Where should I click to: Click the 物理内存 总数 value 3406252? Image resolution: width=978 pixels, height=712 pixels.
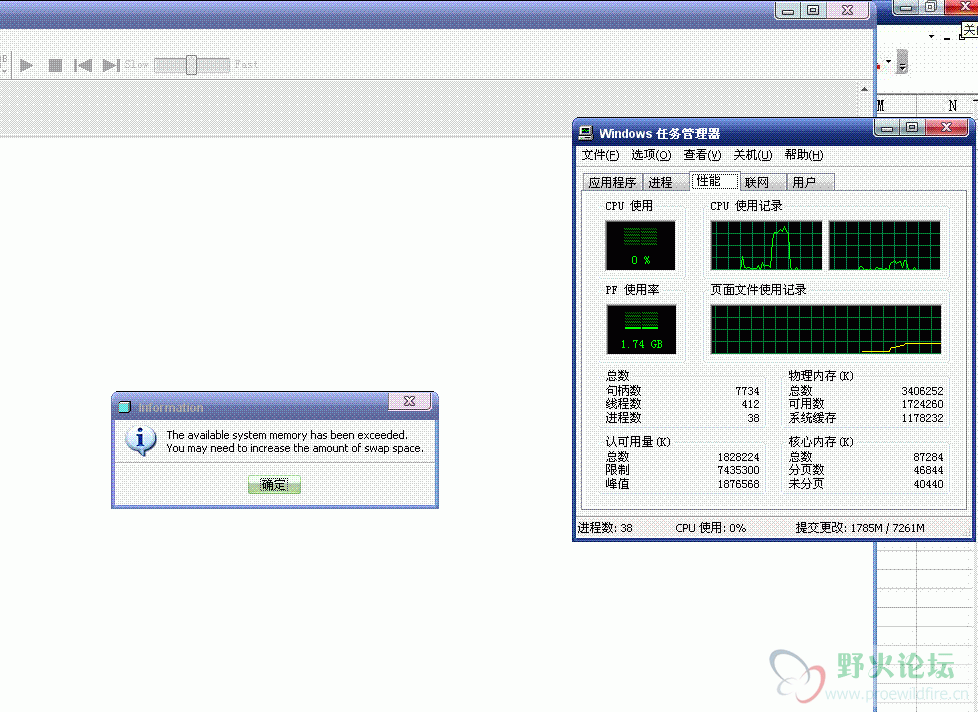coord(922,391)
